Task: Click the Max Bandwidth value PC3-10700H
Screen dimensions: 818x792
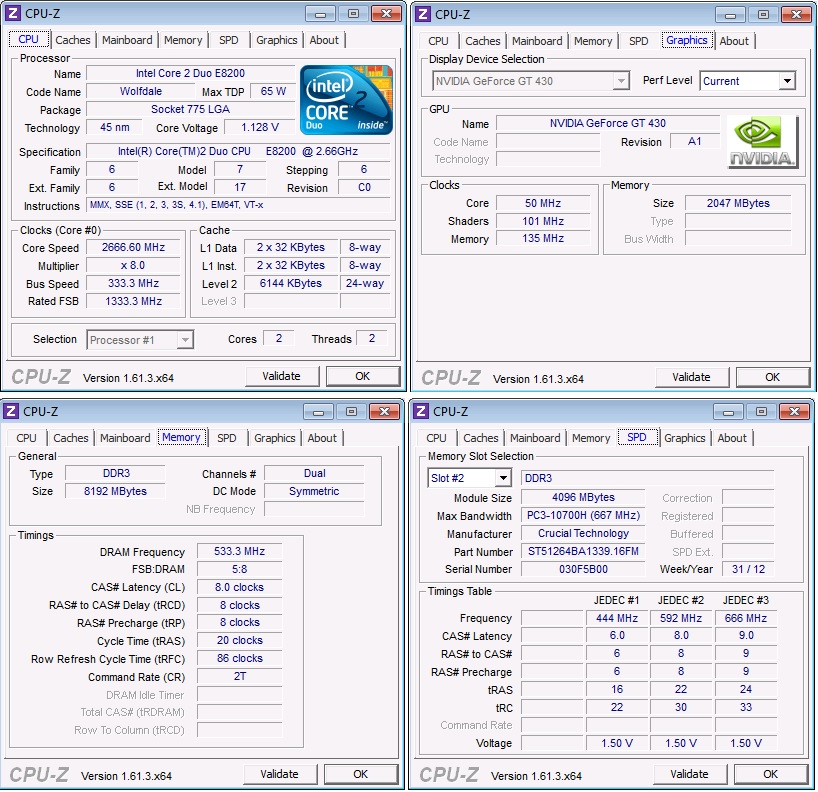Action: coord(583,515)
